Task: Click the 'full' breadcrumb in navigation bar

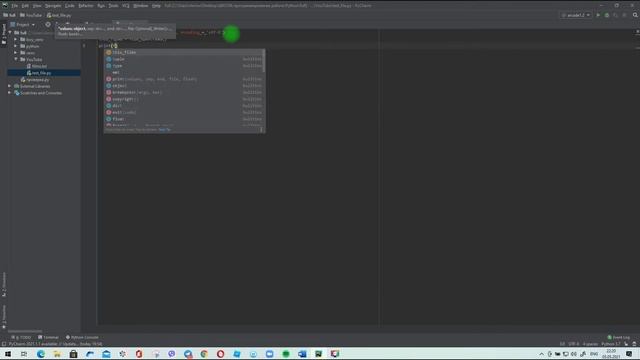Action: coord(9,15)
